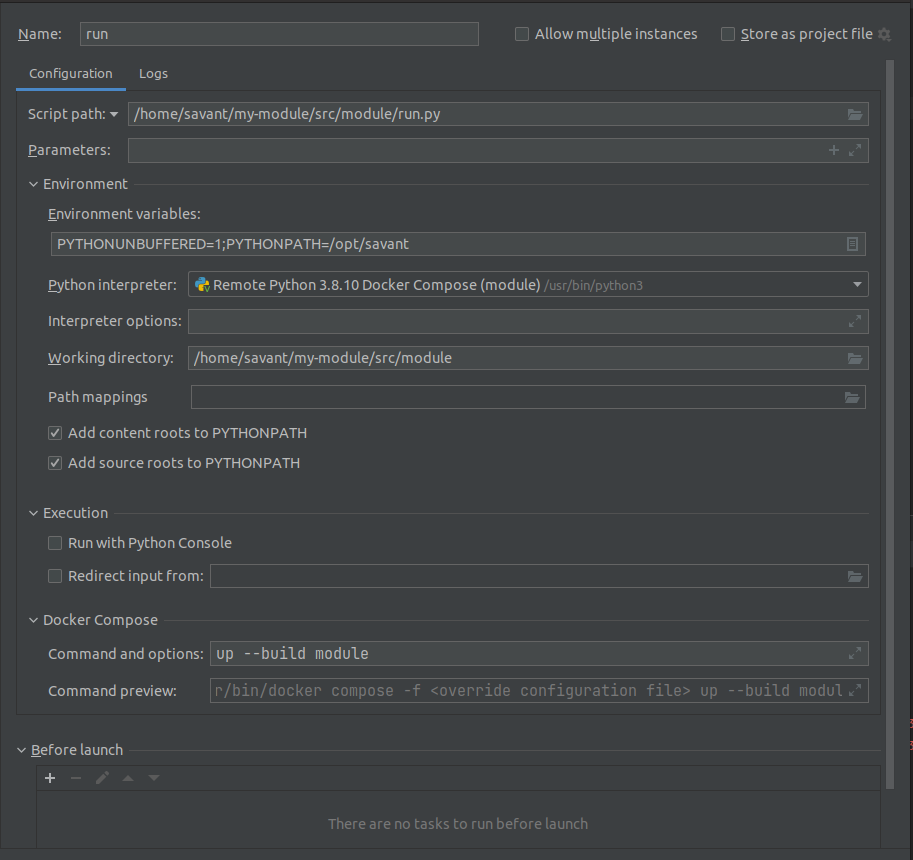Click add task plus icon in Before launch
The width and height of the screenshot is (913, 860).
(50, 778)
